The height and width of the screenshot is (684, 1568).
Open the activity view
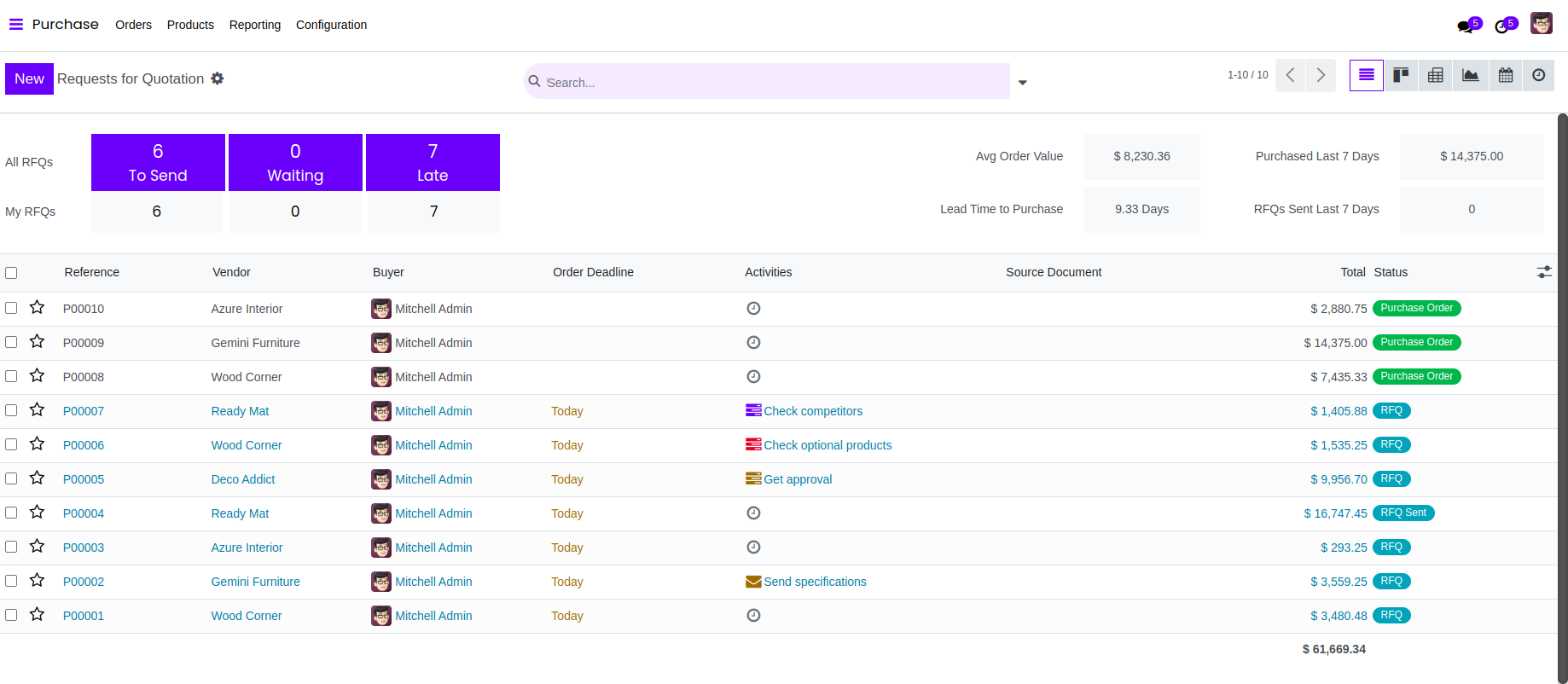pos(1538,75)
